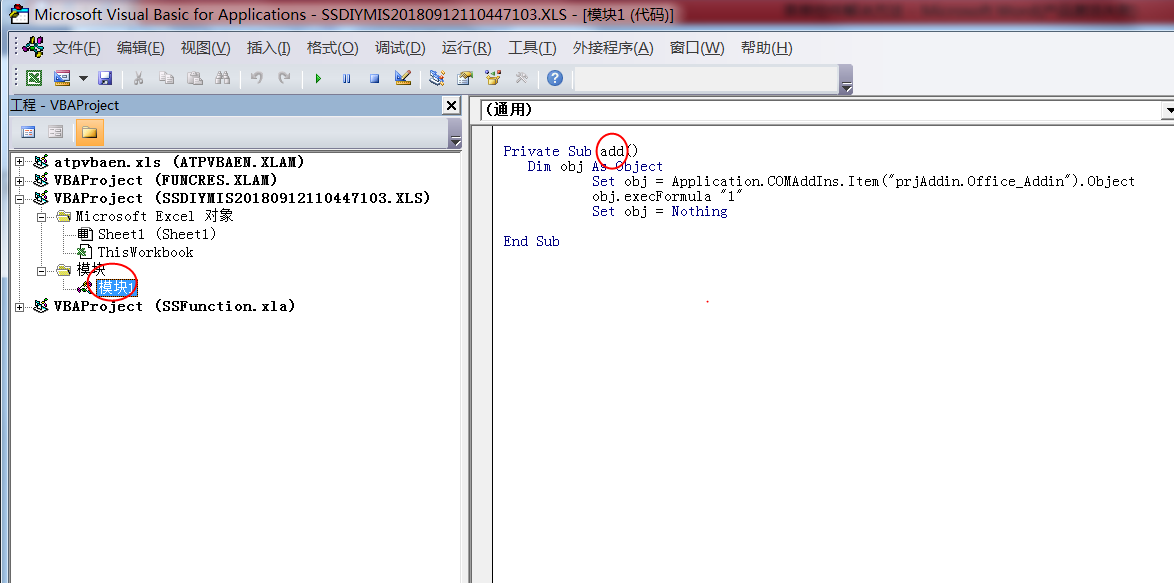Open the Object Browser icon
Image resolution: width=1174 pixels, height=583 pixels.
pyautogui.click(x=493, y=78)
